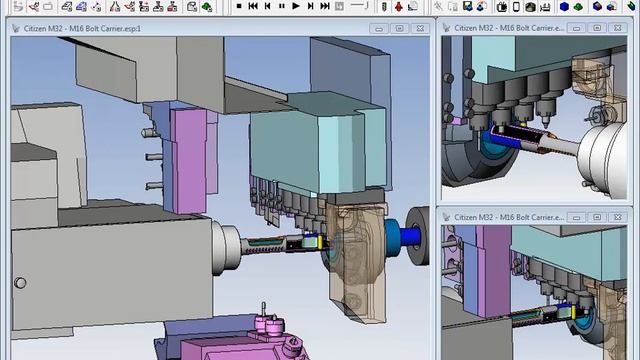The width and height of the screenshot is (640, 360).
Task: Click the greyed-out crossed tool icon
Action: [x=439, y=7]
